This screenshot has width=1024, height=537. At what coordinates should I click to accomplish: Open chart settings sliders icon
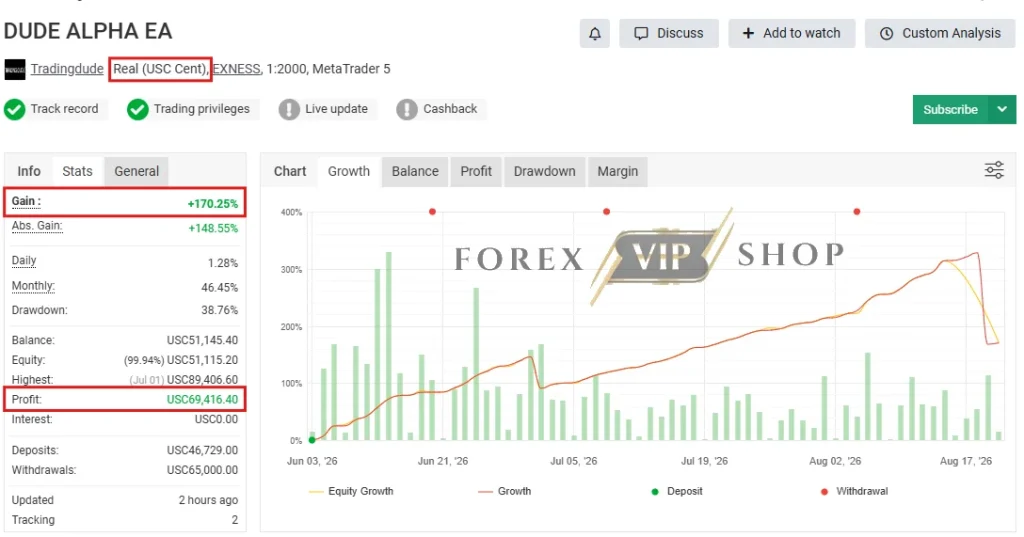point(994,171)
